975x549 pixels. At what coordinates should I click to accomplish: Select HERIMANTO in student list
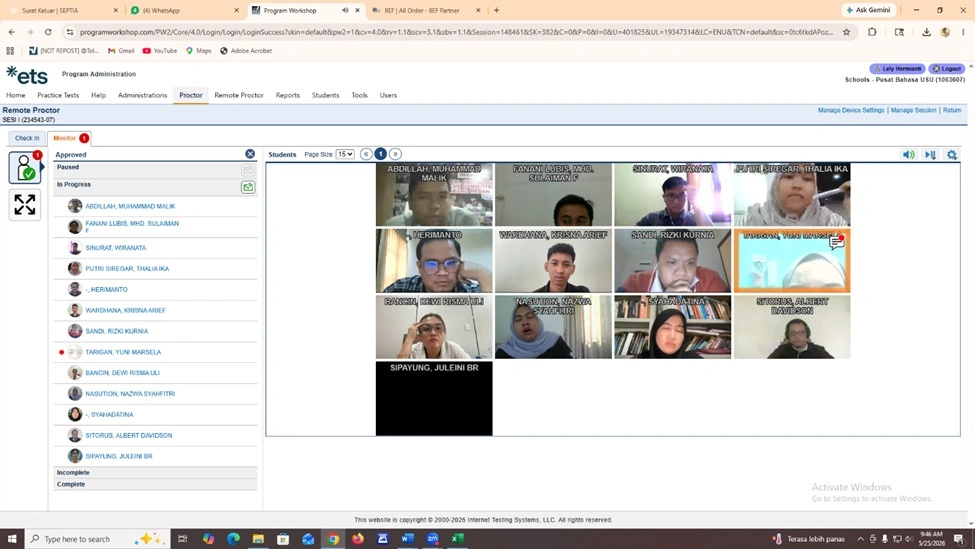pyautogui.click(x=109, y=289)
